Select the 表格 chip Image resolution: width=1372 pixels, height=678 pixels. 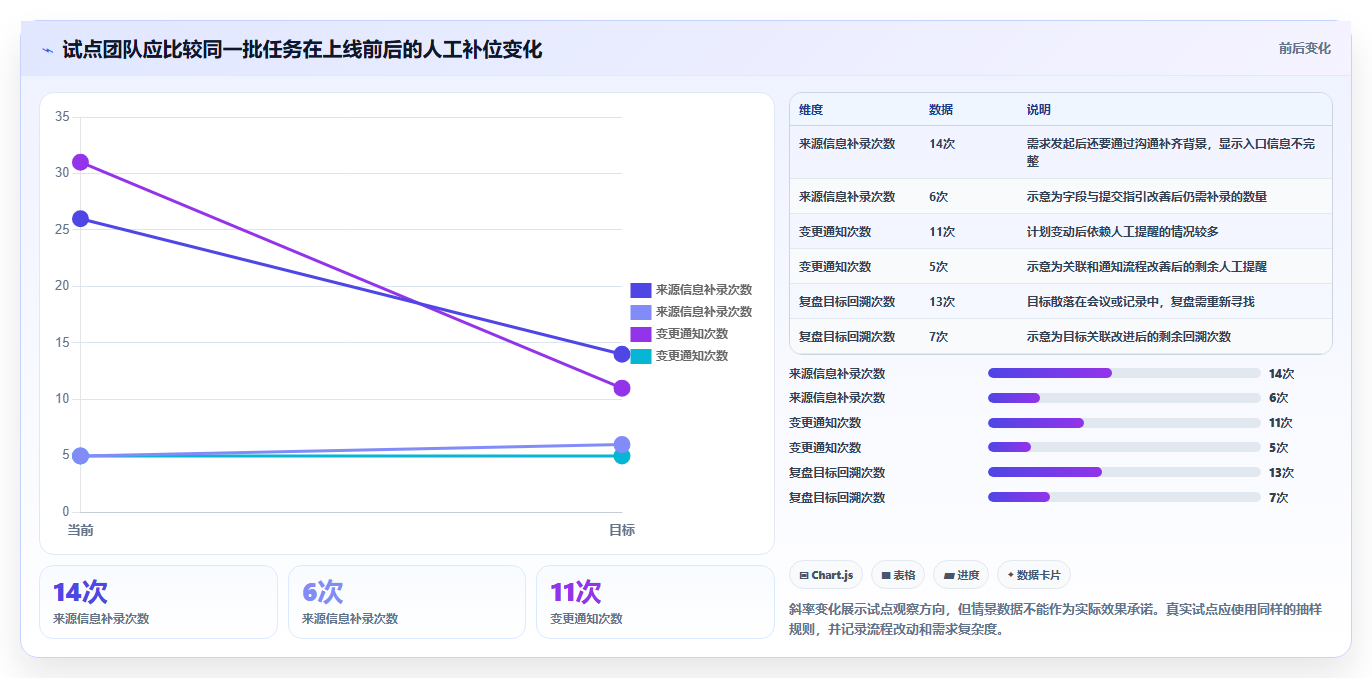pos(898,575)
